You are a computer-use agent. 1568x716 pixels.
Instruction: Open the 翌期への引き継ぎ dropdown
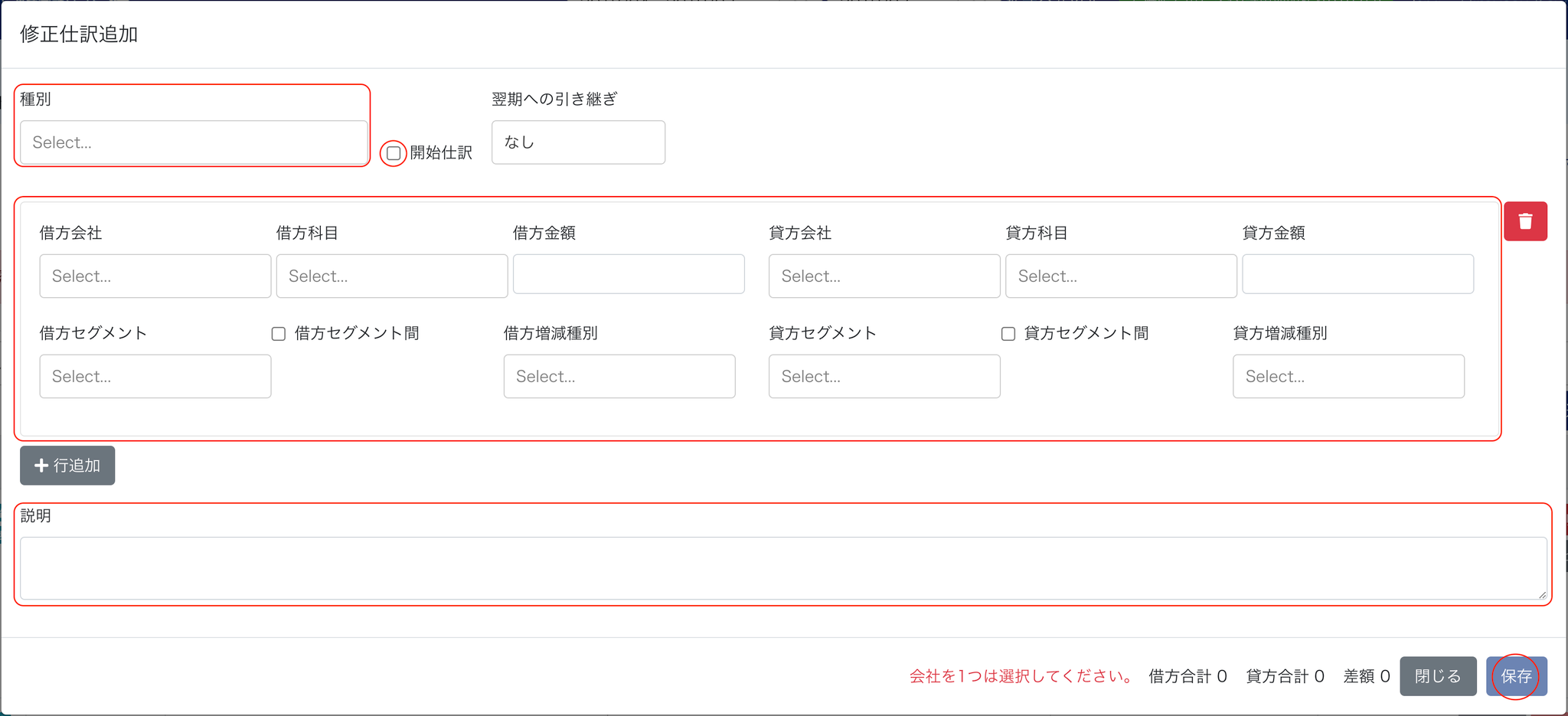[578, 142]
